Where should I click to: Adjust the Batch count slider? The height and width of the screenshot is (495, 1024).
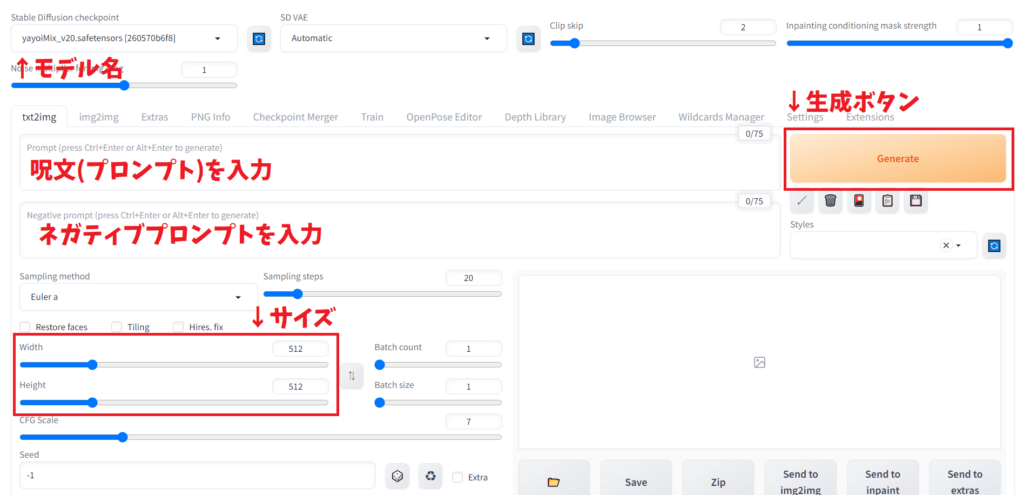coord(438,365)
